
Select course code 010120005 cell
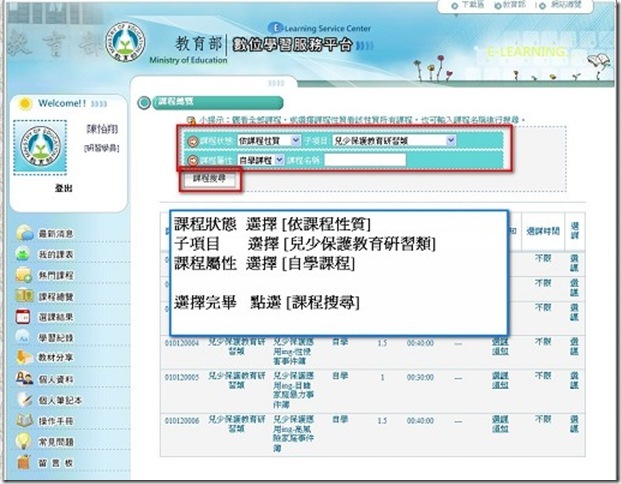(x=182, y=377)
